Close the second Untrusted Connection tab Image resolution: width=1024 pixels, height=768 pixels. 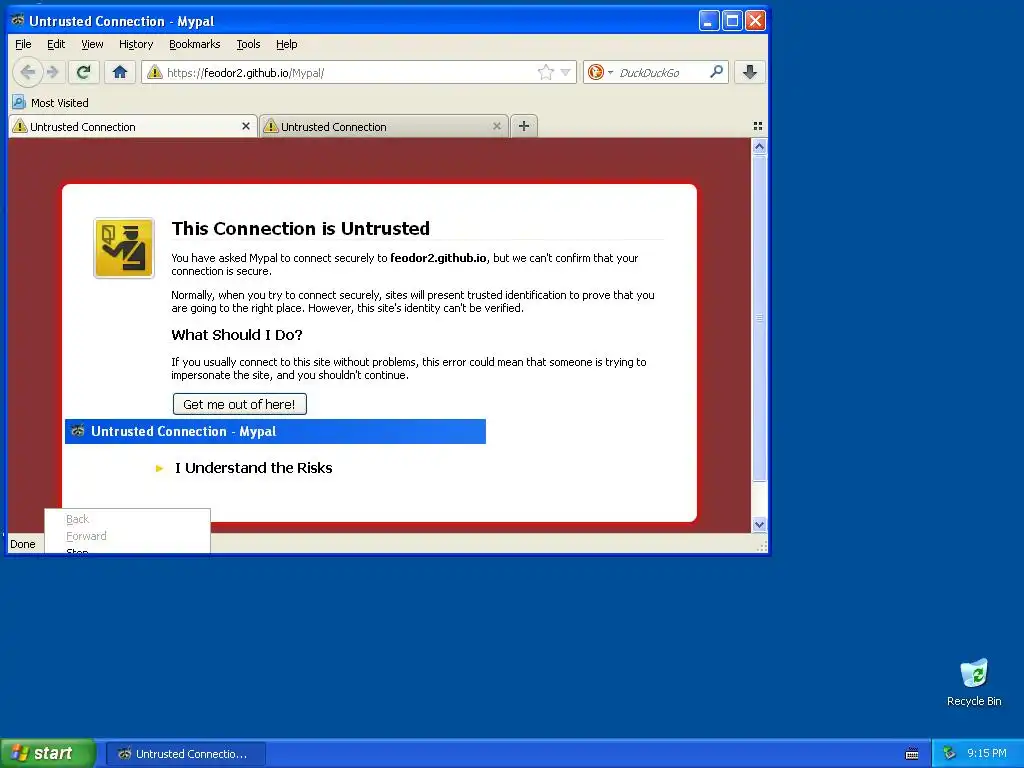pos(497,126)
